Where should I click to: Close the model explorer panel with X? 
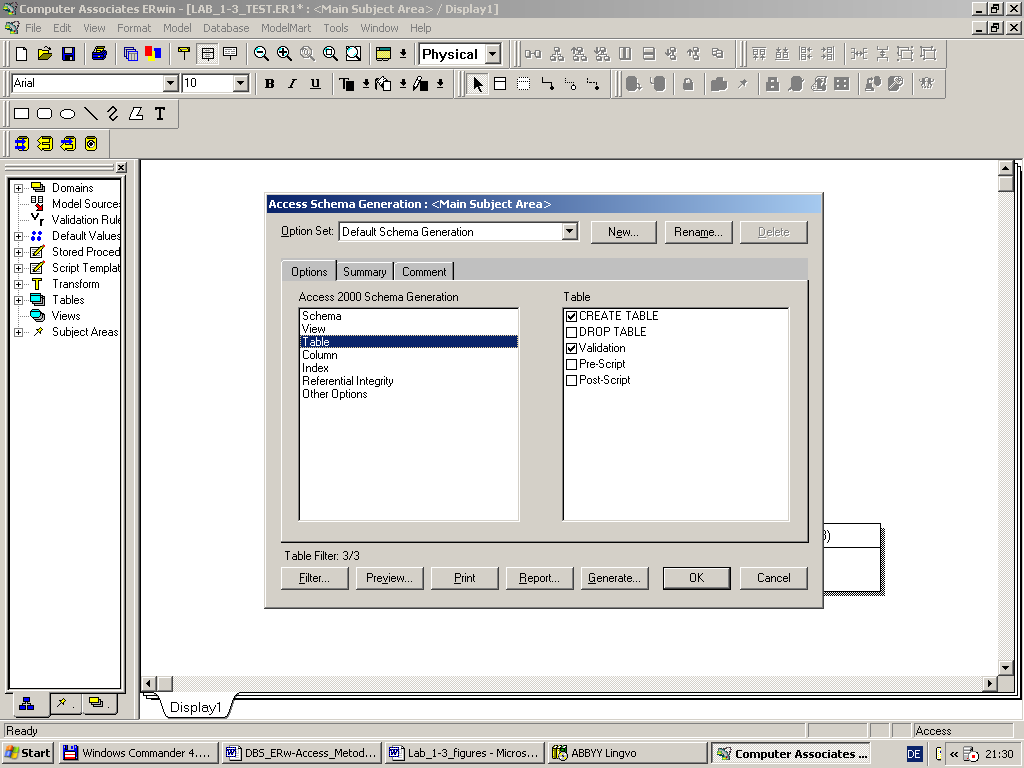pyautogui.click(x=121, y=168)
